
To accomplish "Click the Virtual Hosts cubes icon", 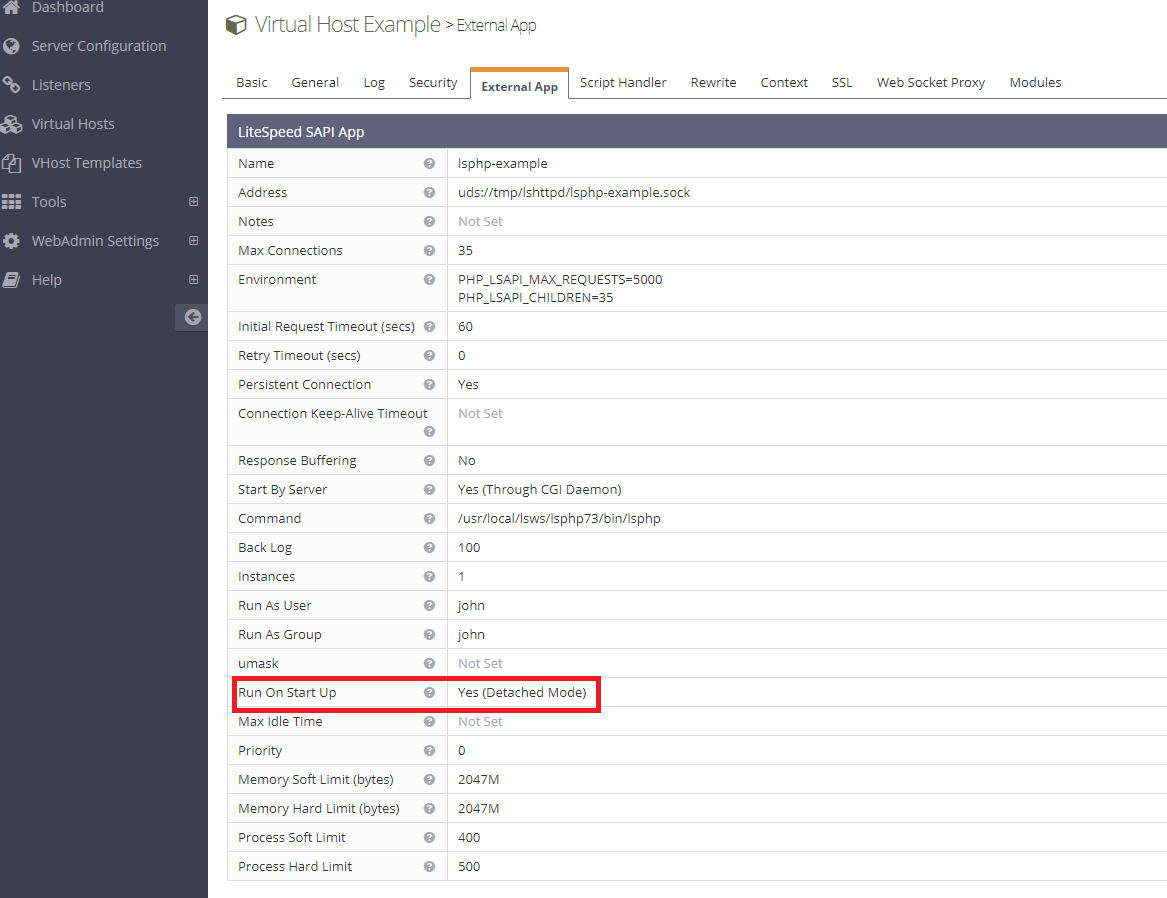I will pos(11,124).
